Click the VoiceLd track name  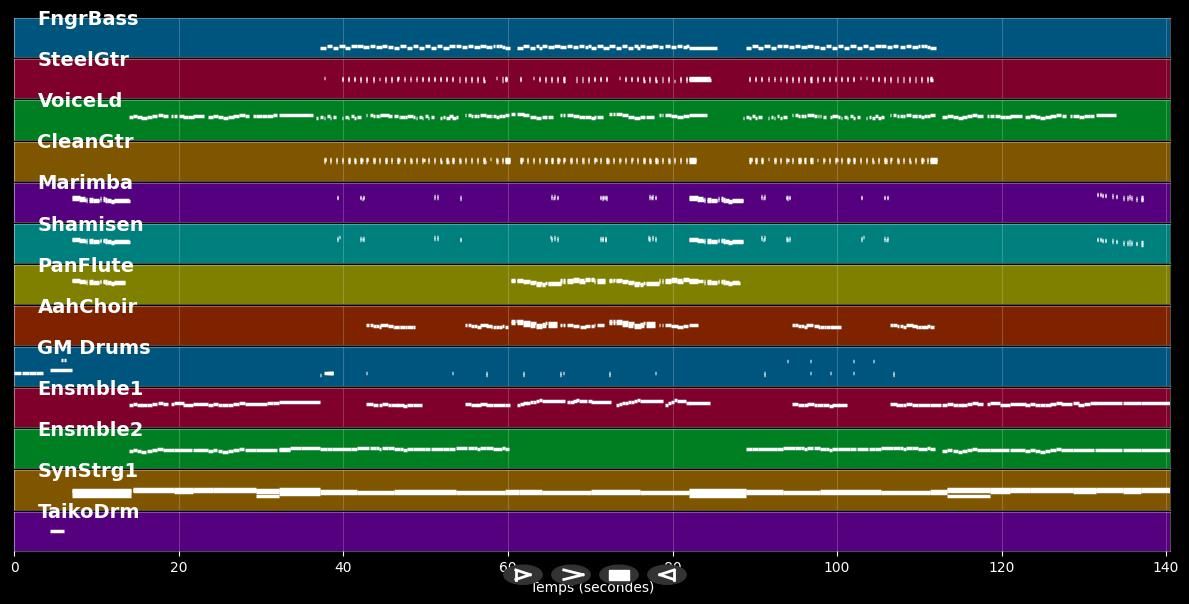click(x=80, y=101)
